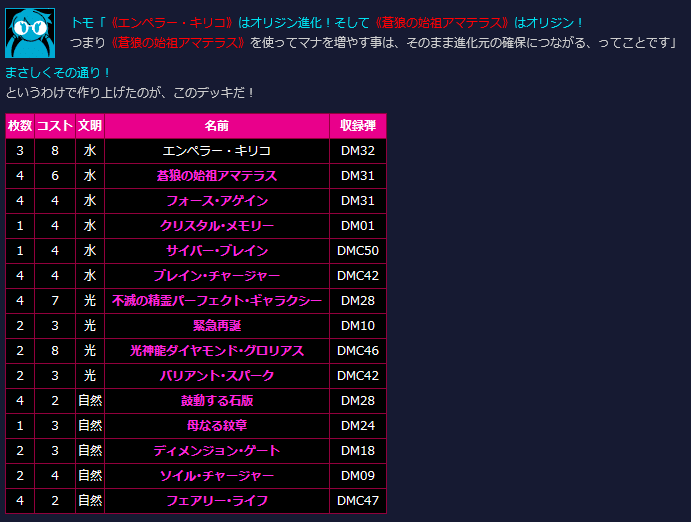
Task: Open the フォース・アゲイン card link
Action: [217, 201]
